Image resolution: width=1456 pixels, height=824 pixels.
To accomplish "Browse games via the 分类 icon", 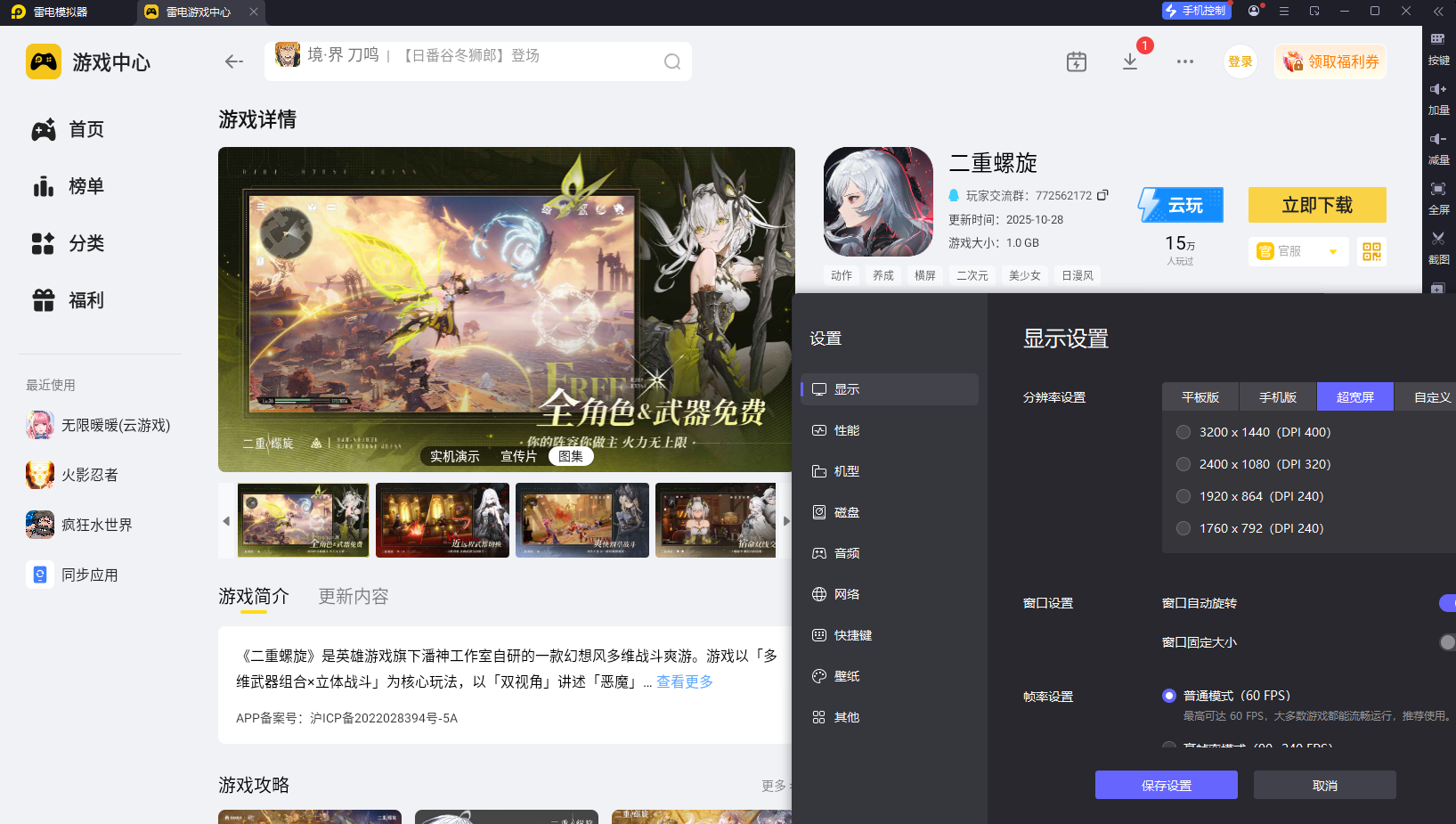I will click(85, 243).
